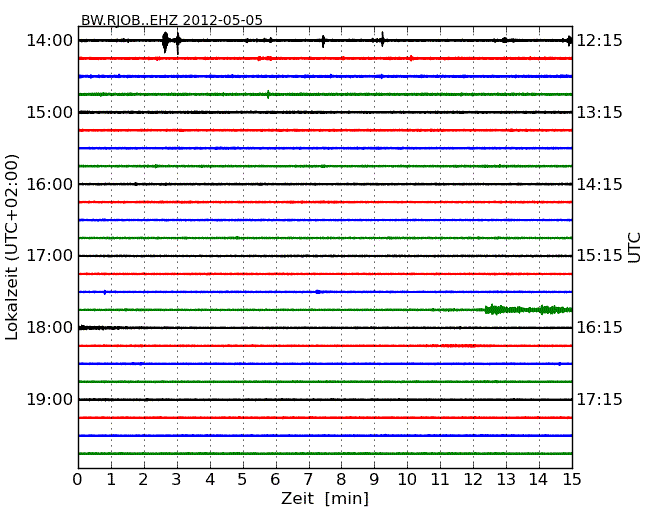This screenshot has width=650, height=520.
Task: Click the 17:15 UTC label
Action: pyautogui.click(x=600, y=399)
